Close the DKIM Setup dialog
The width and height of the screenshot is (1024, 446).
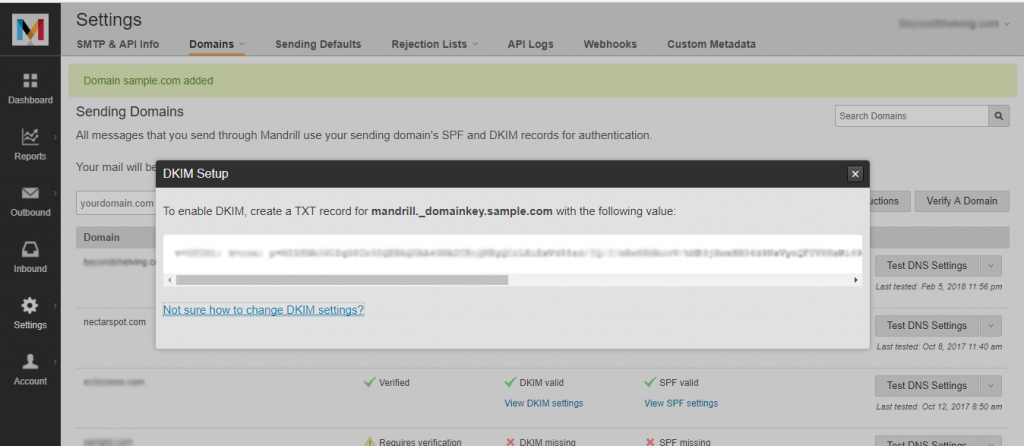pyautogui.click(x=854, y=174)
